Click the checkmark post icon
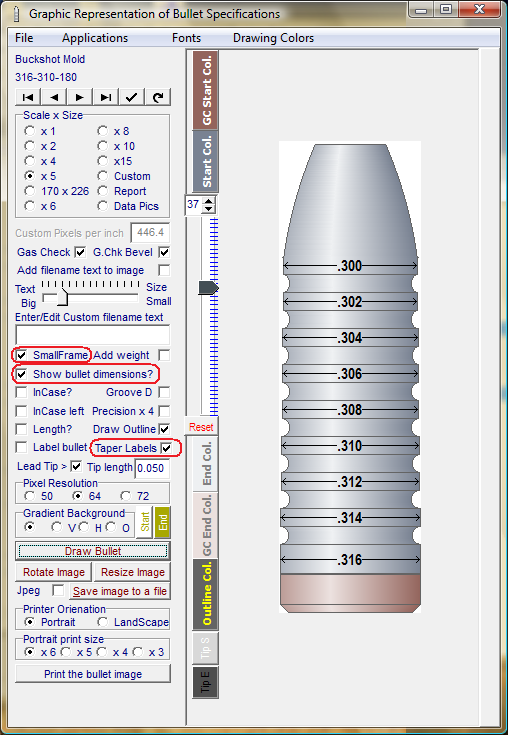Image resolution: width=508 pixels, height=735 pixels. click(132, 97)
